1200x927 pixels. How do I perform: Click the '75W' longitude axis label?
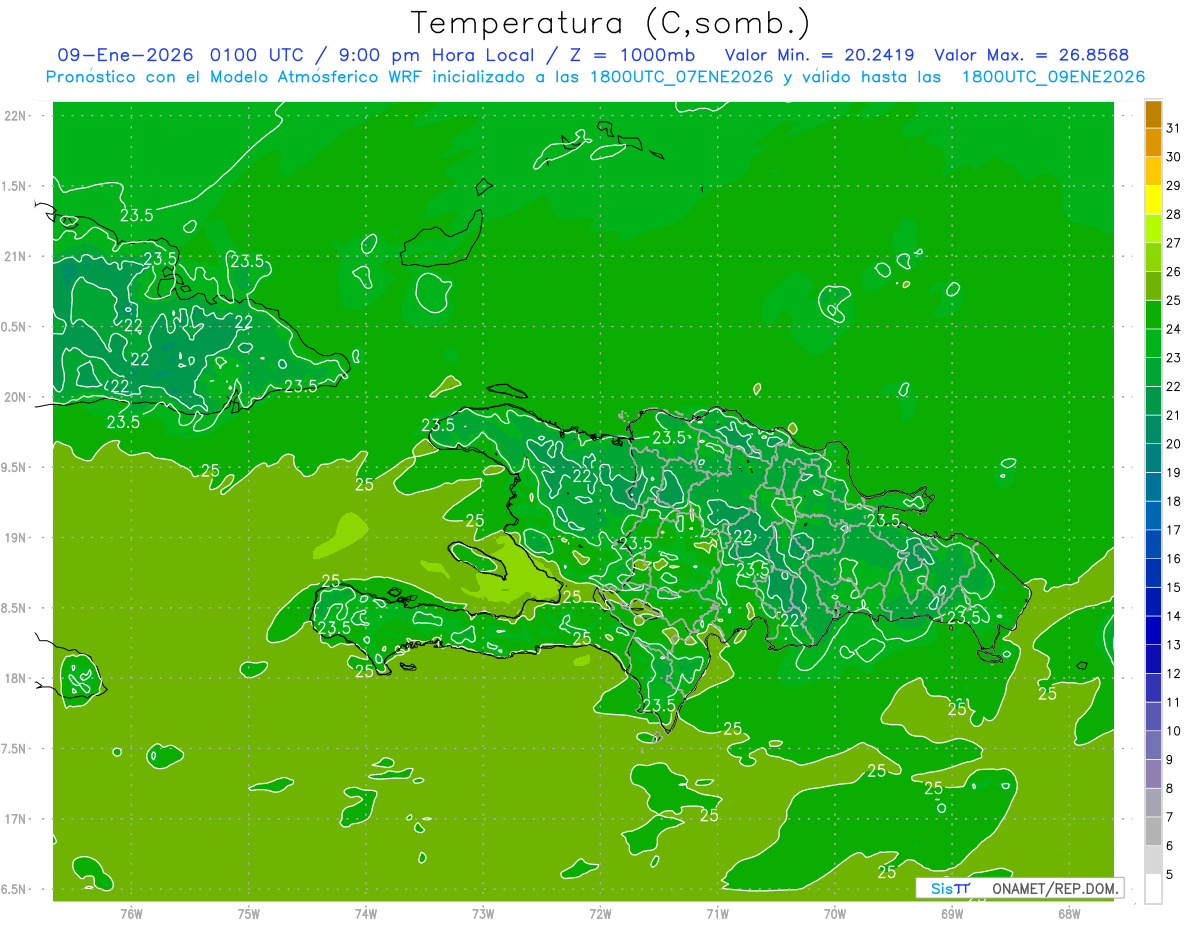[x=249, y=914]
